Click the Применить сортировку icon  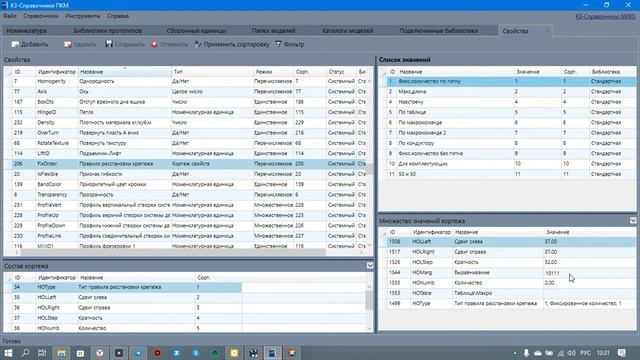point(198,44)
